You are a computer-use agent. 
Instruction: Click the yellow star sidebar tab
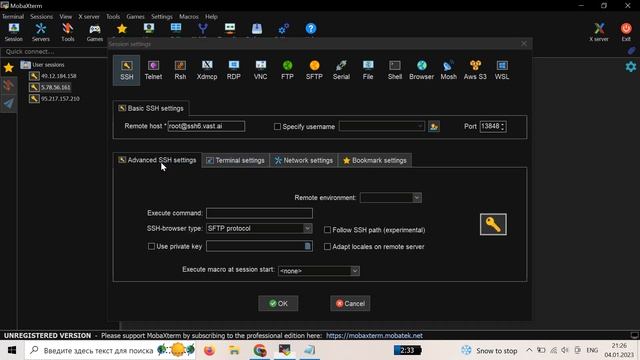point(9,68)
